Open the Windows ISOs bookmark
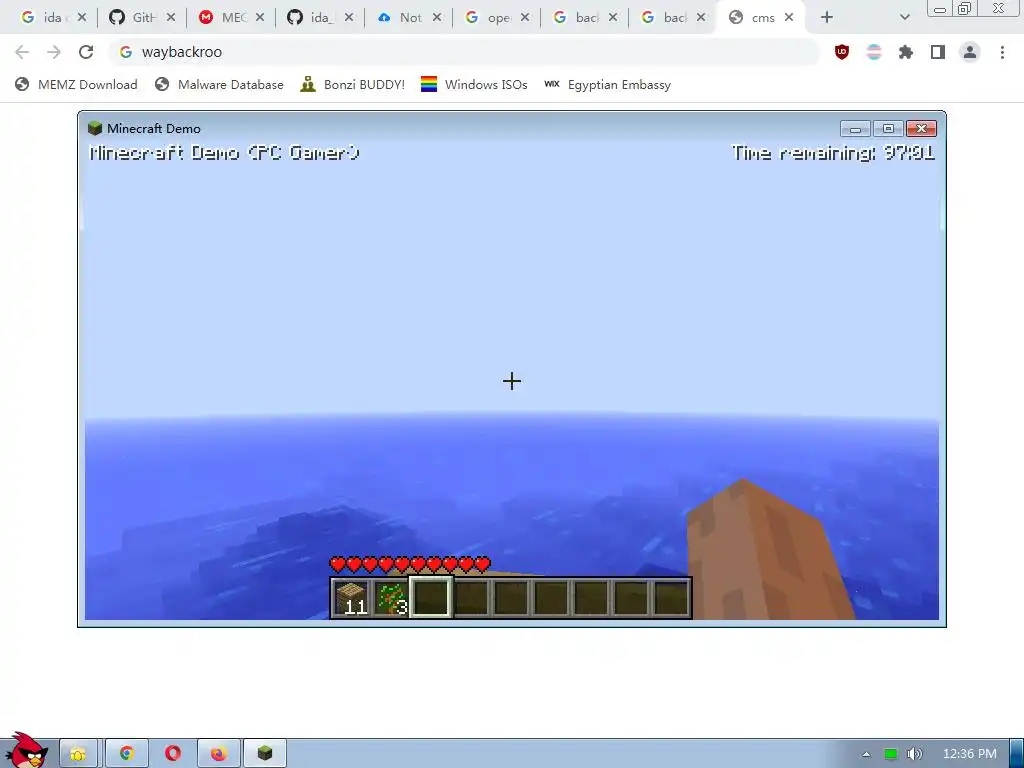The width and height of the screenshot is (1024, 768). coord(474,85)
